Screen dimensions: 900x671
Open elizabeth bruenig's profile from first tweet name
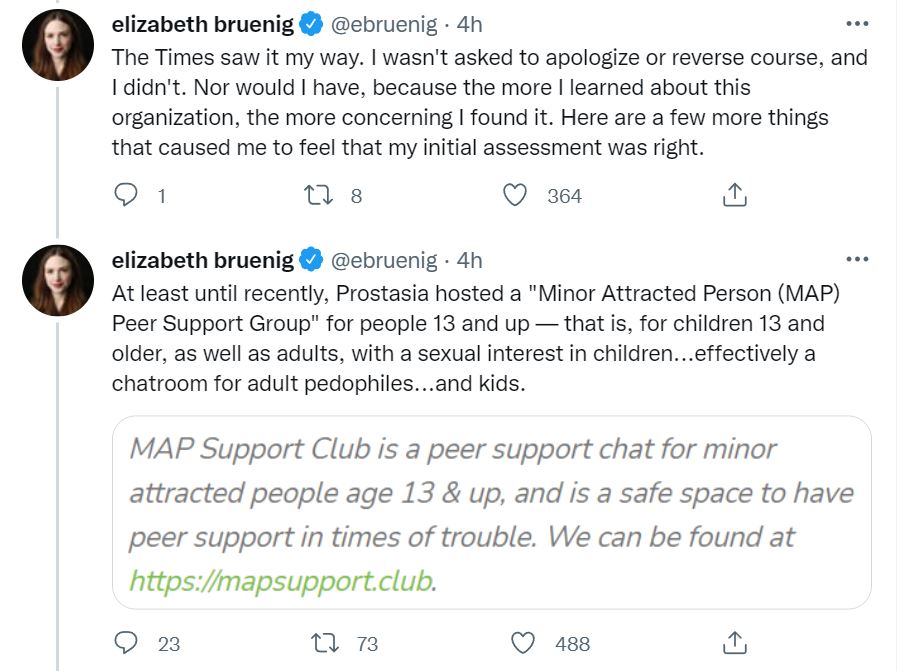click(x=203, y=24)
